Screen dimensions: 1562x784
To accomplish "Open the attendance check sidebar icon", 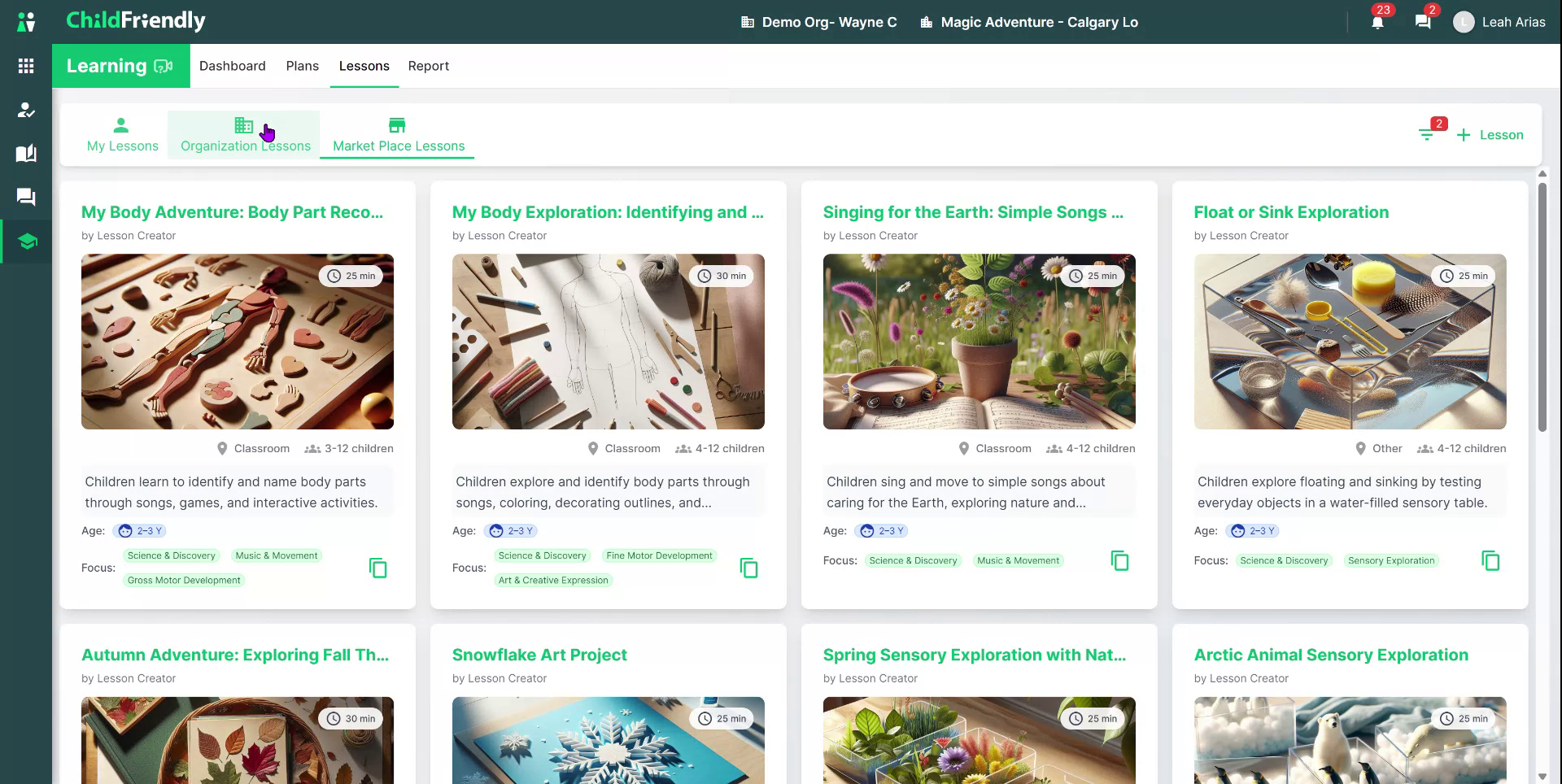I will (26, 110).
